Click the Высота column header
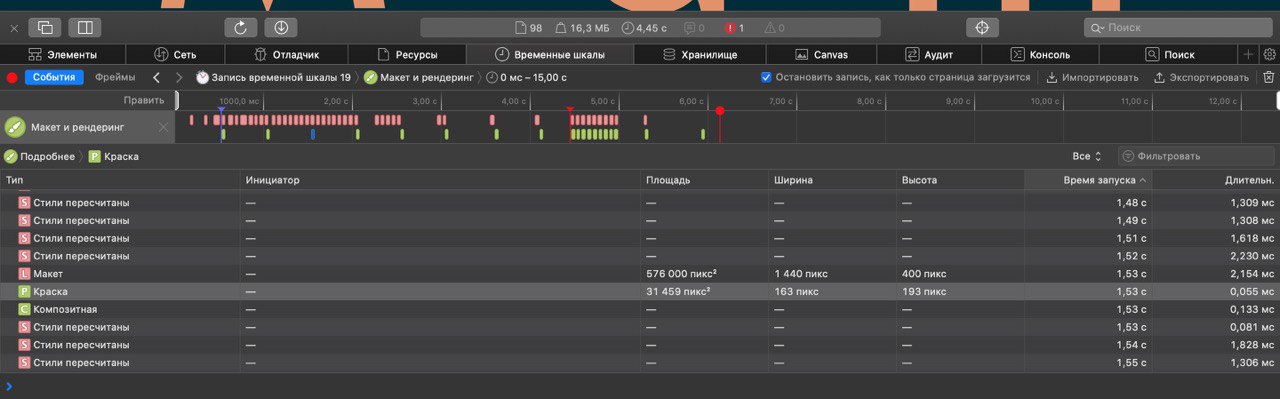Viewport: 1280px width, 399px height. coord(961,180)
